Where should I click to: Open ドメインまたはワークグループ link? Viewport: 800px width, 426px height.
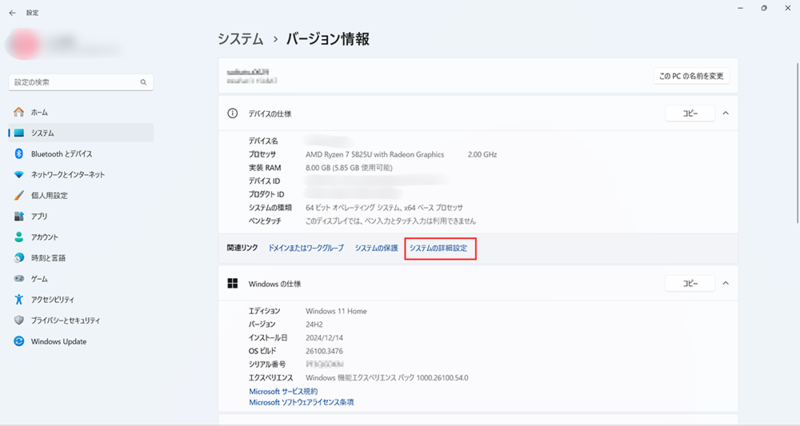point(306,248)
